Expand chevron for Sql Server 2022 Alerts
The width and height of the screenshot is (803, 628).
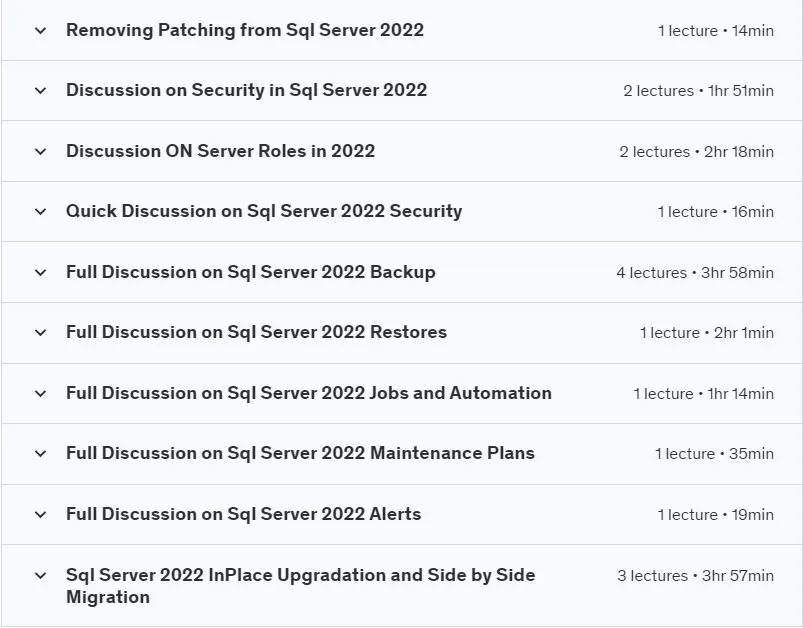pyautogui.click(x=40, y=514)
